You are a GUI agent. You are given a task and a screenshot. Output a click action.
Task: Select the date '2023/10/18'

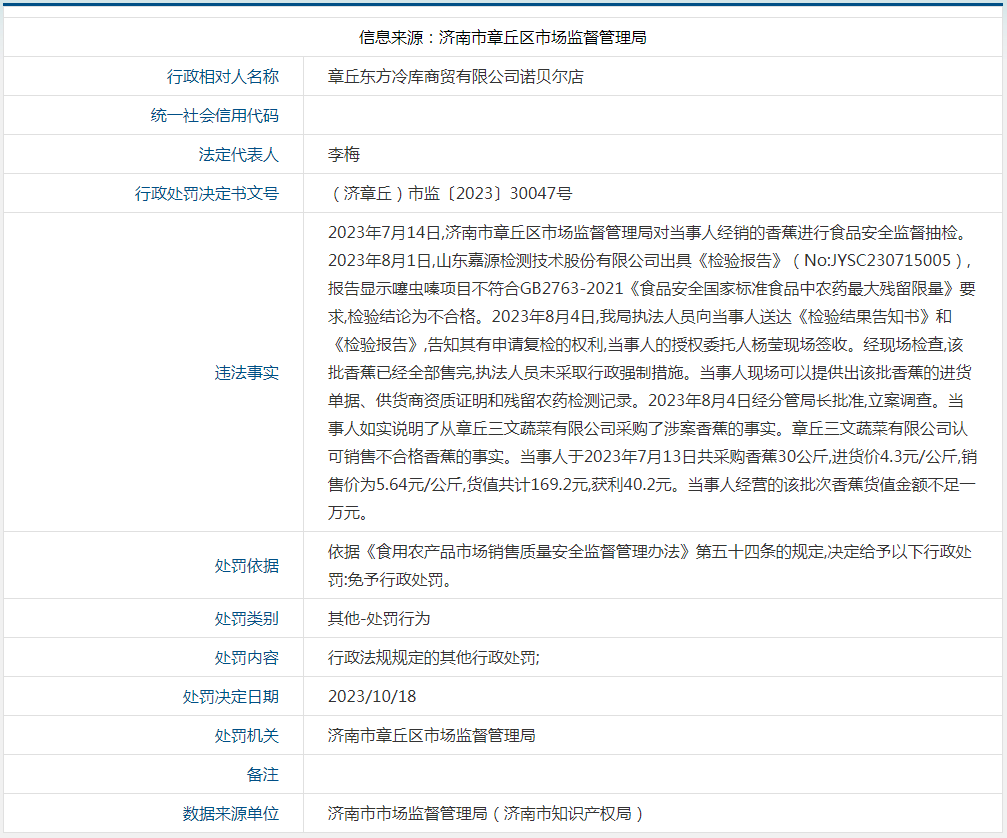tap(372, 697)
